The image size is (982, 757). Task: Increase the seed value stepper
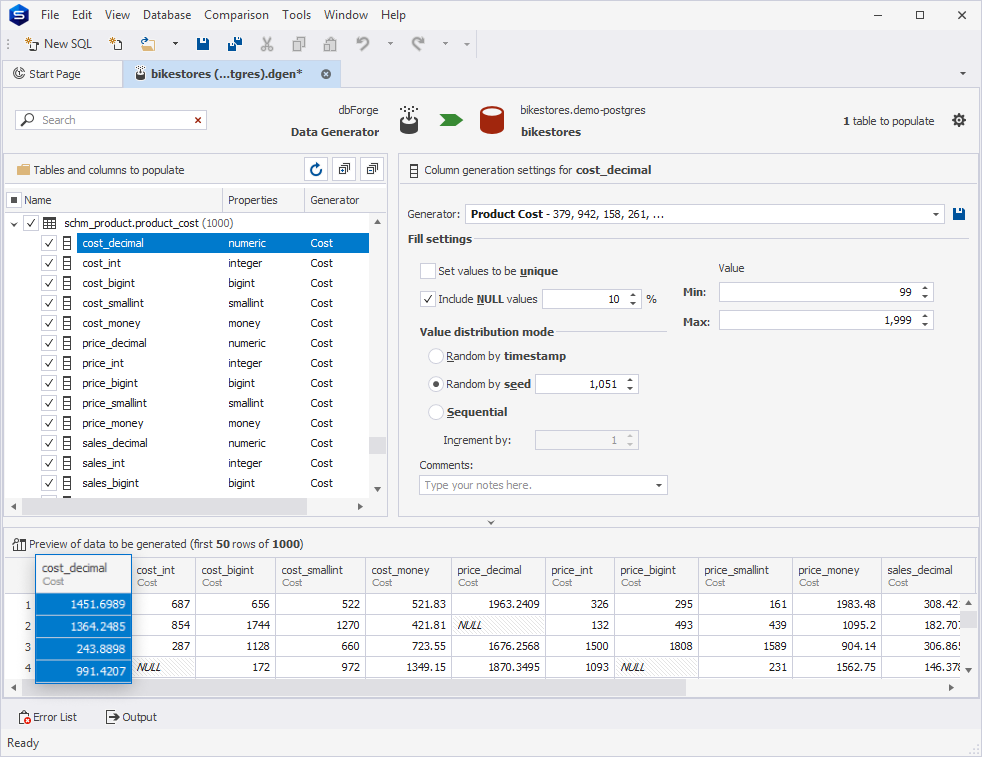pos(630,379)
